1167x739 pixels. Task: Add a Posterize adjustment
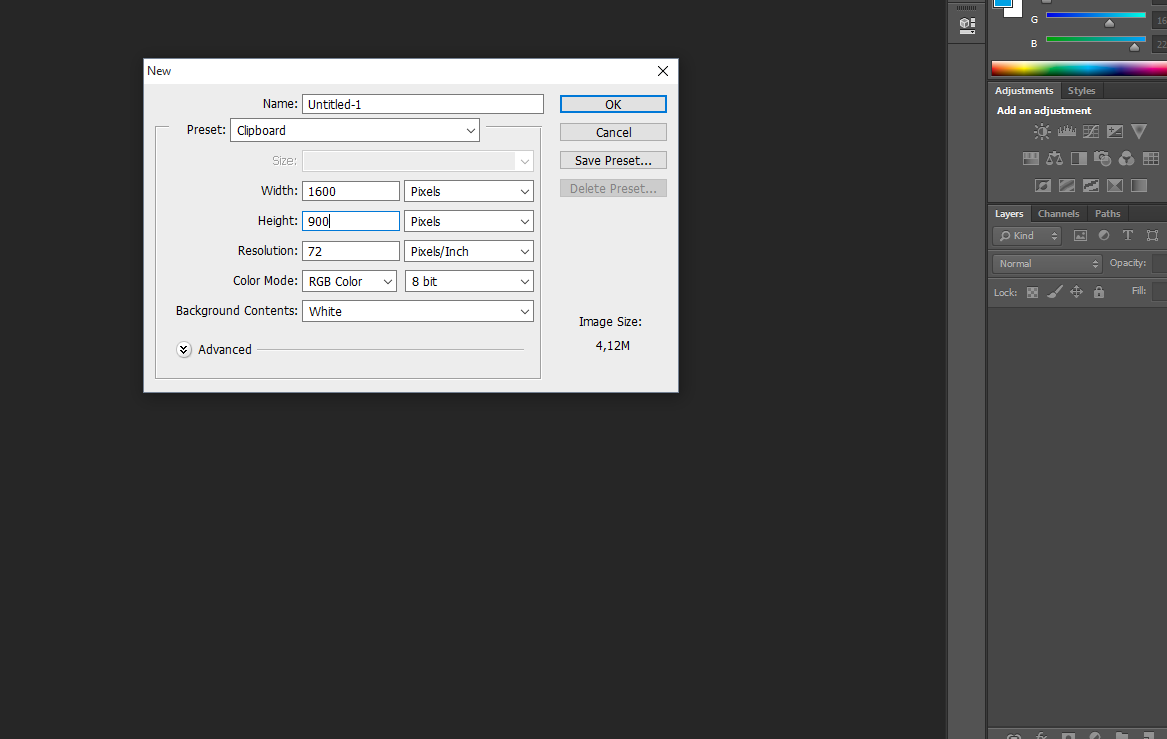point(1067,185)
